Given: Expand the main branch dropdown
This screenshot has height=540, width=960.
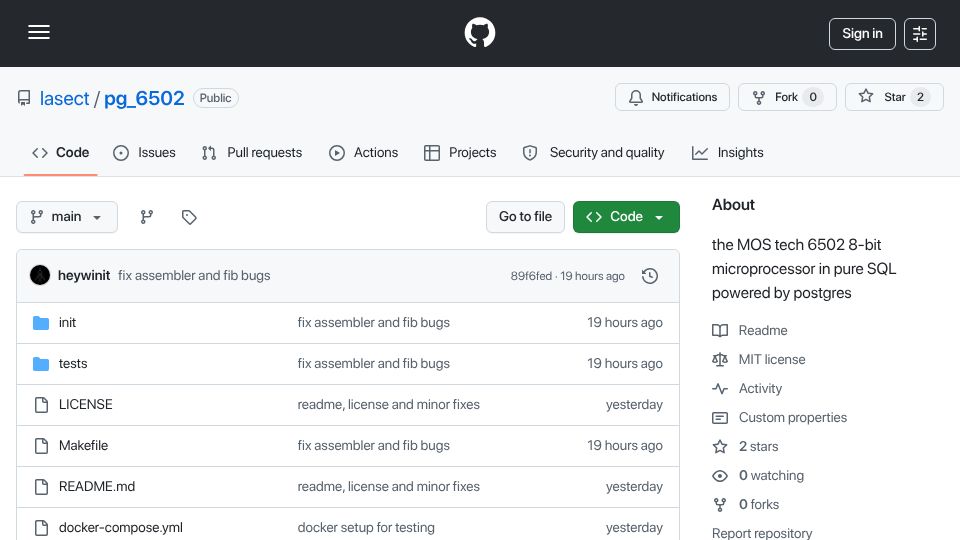Looking at the screenshot, I should (x=67, y=217).
